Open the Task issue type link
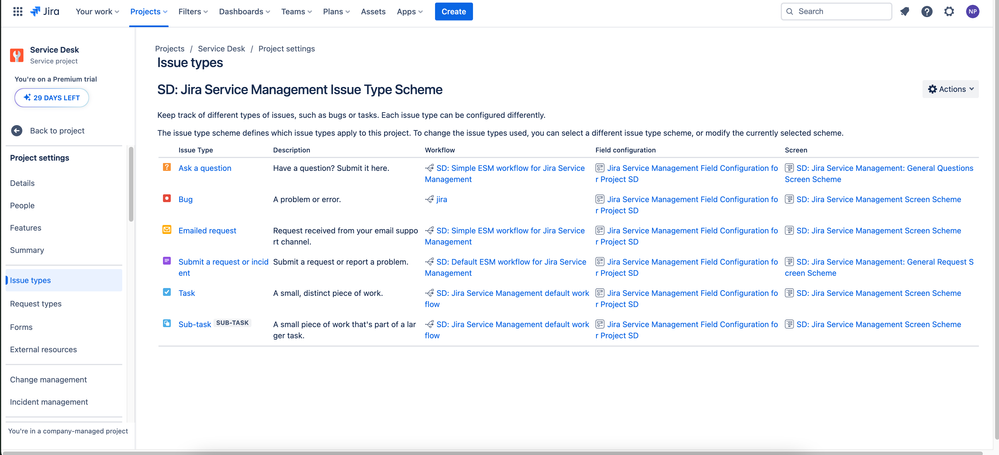999x455 pixels. click(x=187, y=293)
